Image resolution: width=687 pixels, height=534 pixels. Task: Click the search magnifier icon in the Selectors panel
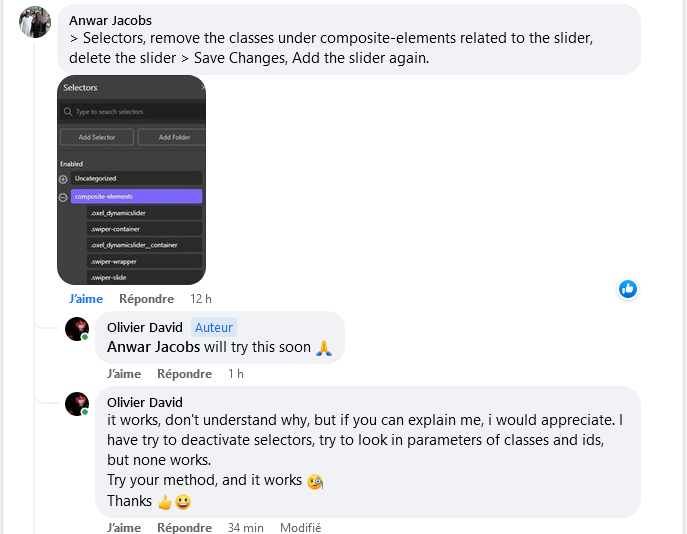point(68,112)
